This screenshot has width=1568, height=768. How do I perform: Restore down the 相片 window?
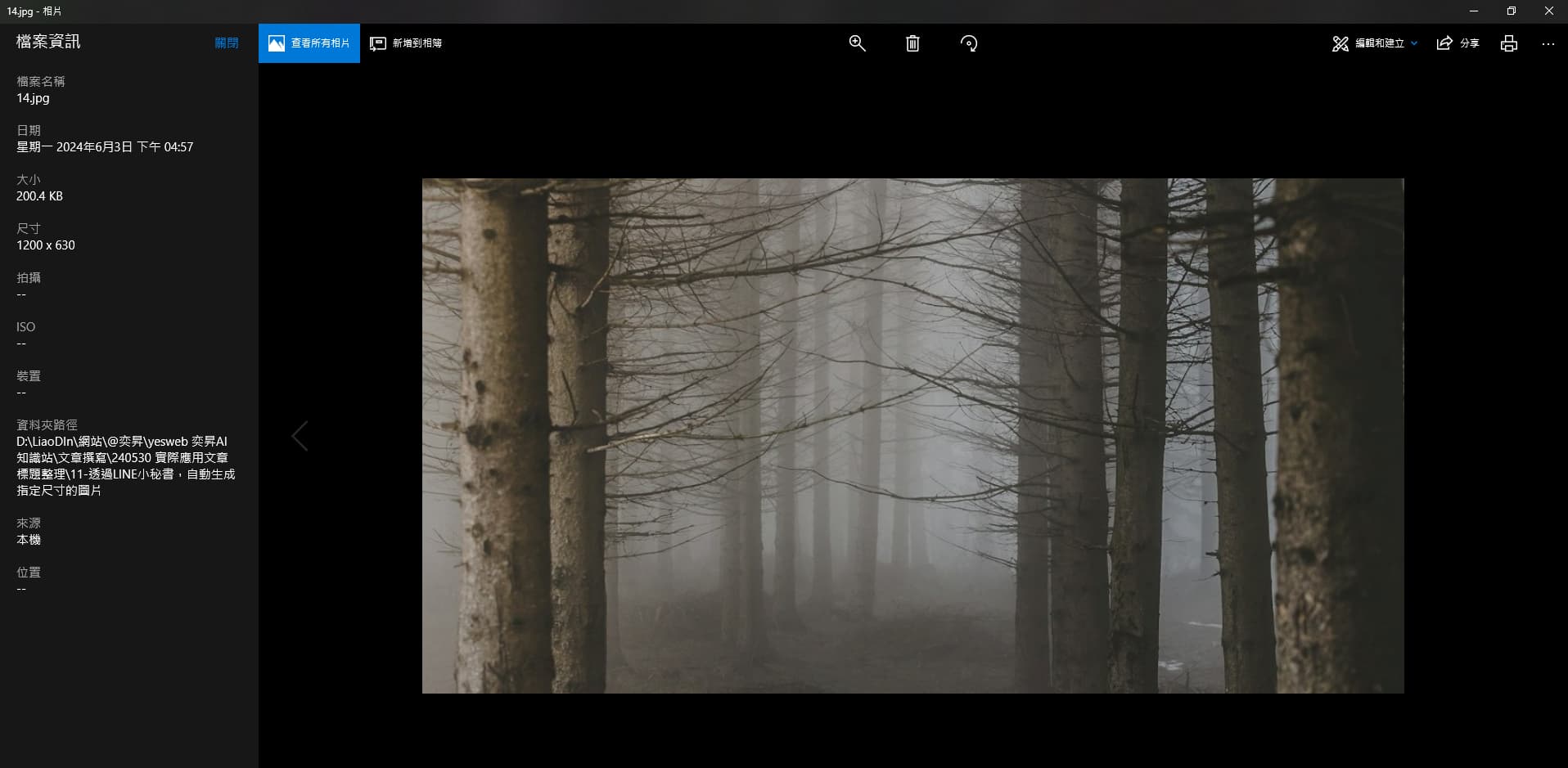1511,11
